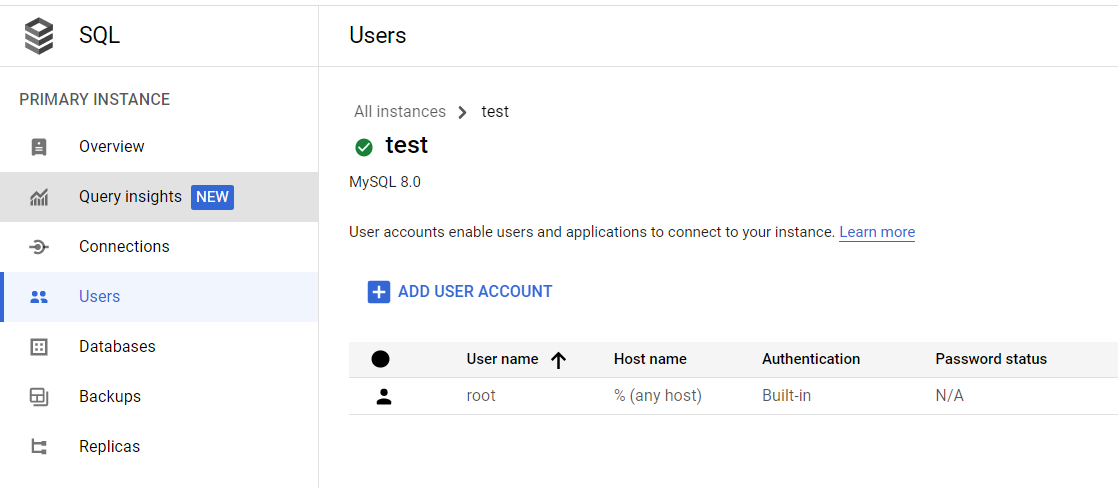This screenshot has width=1118, height=488.
Task: Click the Replicas branch icon
Action: (x=39, y=447)
